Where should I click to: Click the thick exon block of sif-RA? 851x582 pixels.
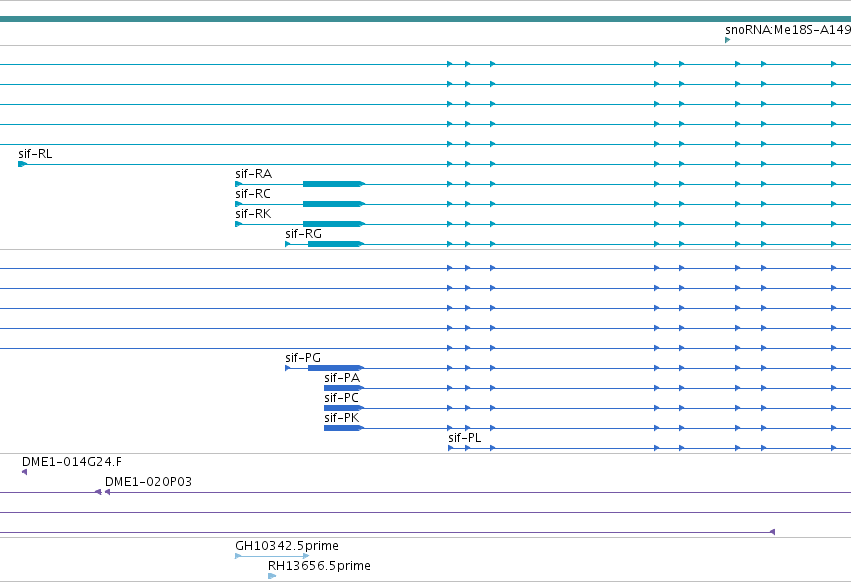click(x=332, y=184)
